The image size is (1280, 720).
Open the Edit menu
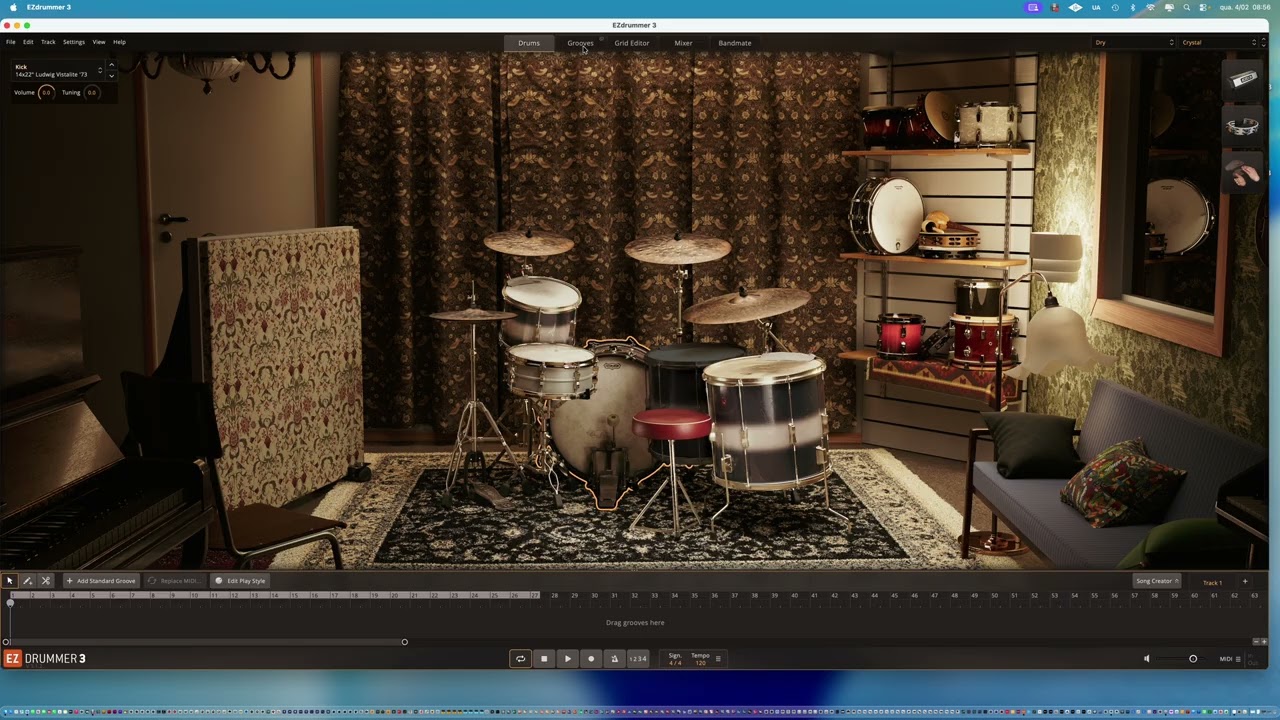click(x=28, y=42)
